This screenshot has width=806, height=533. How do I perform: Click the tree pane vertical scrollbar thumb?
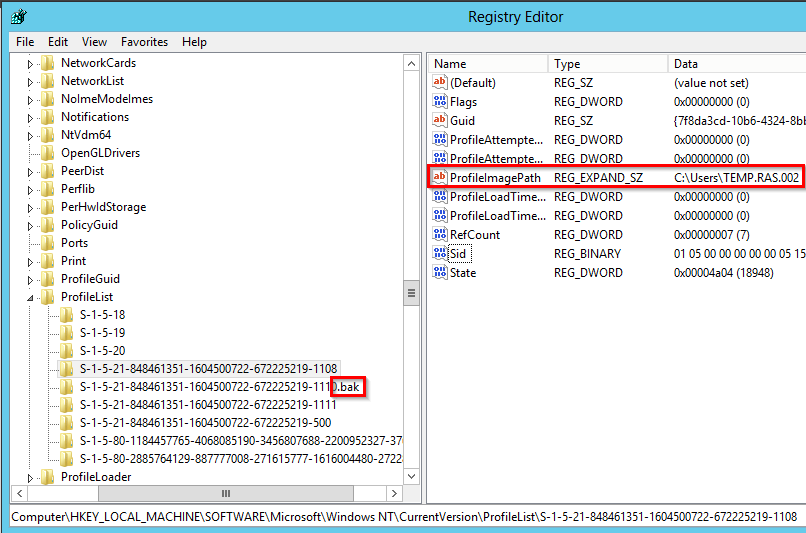[x=411, y=292]
